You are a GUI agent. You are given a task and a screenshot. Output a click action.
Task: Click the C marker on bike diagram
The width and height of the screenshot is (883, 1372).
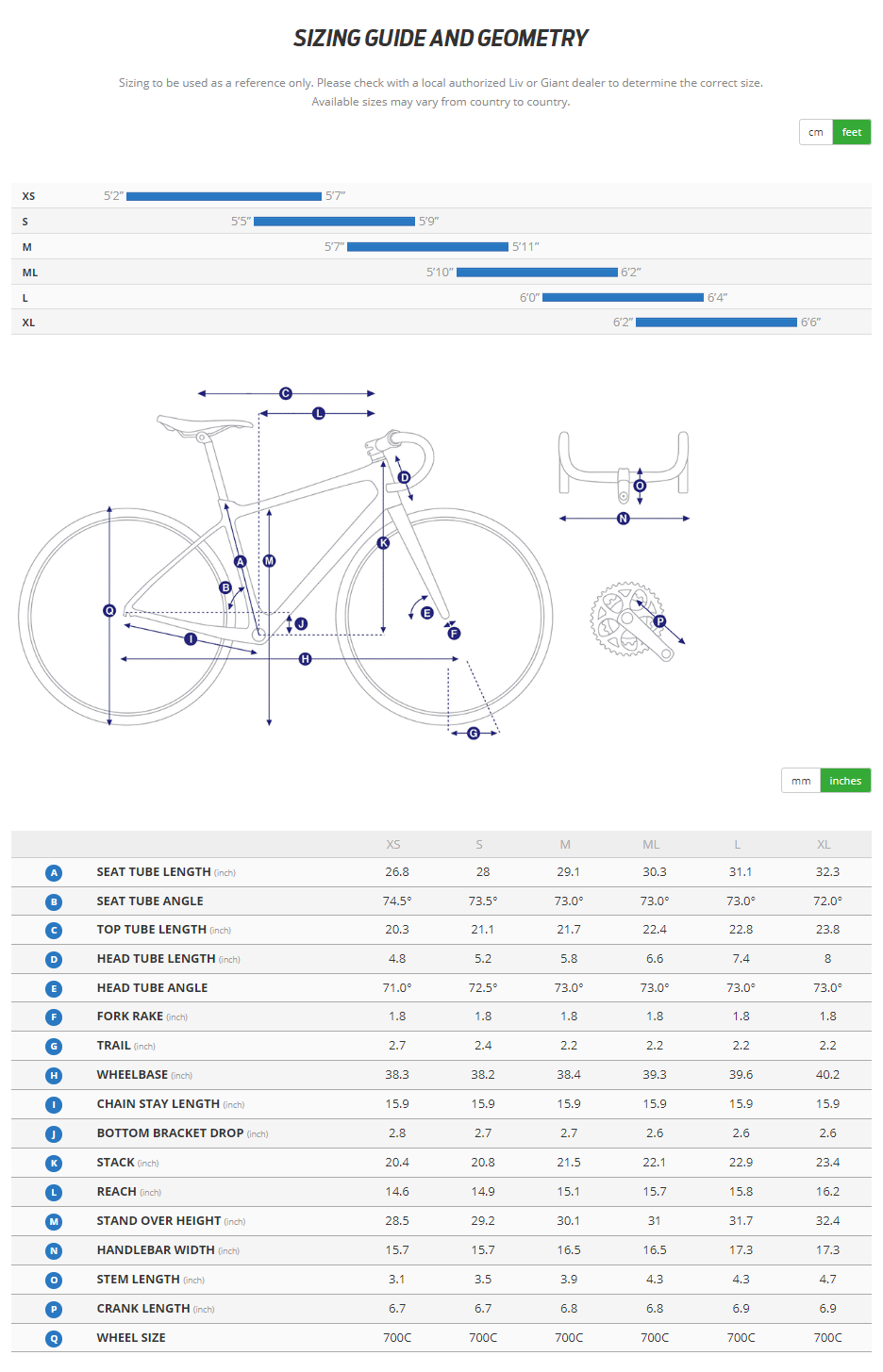(x=286, y=393)
